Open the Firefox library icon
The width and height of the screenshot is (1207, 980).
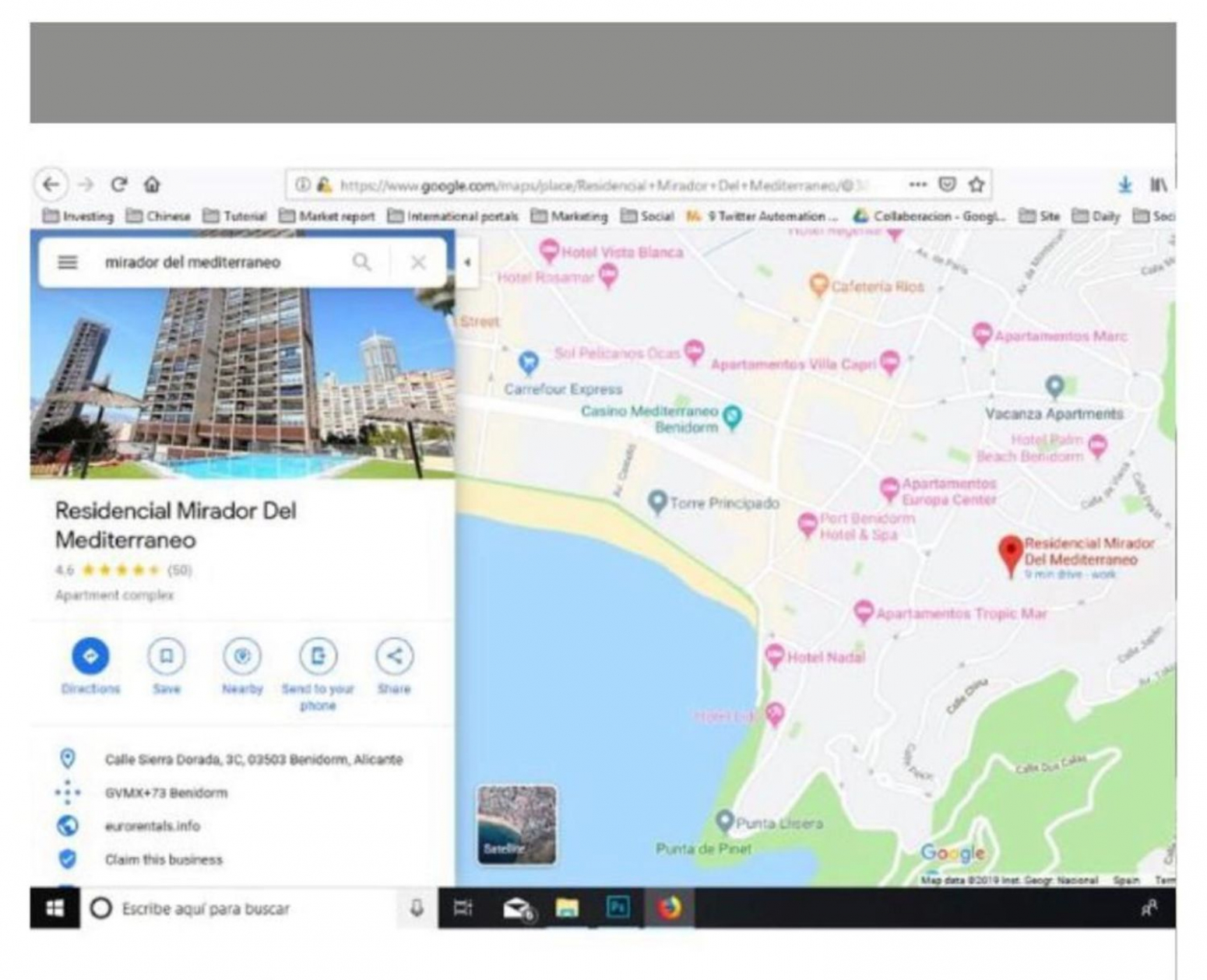[x=1159, y=185]
